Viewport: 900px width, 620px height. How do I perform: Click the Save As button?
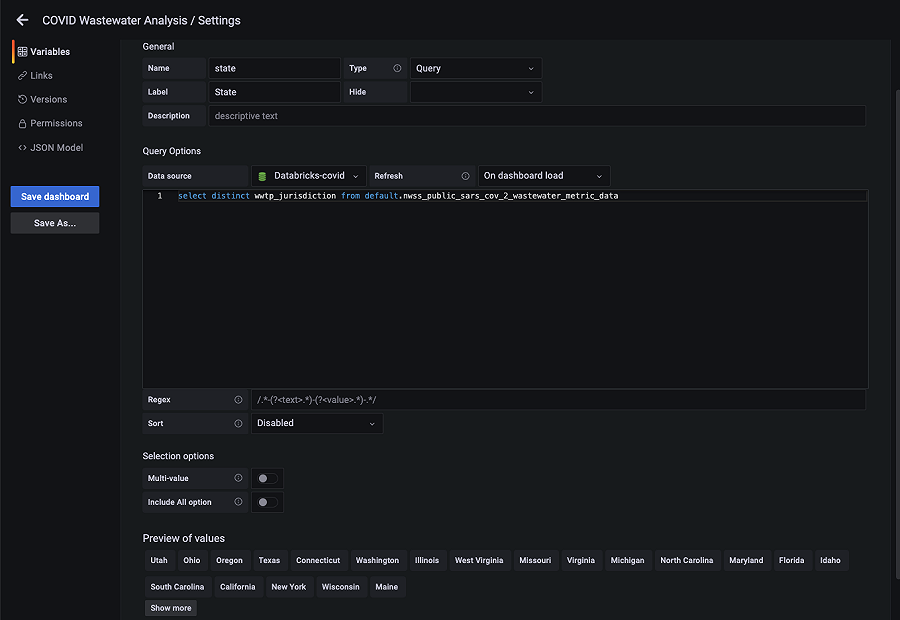click(54, 222)
